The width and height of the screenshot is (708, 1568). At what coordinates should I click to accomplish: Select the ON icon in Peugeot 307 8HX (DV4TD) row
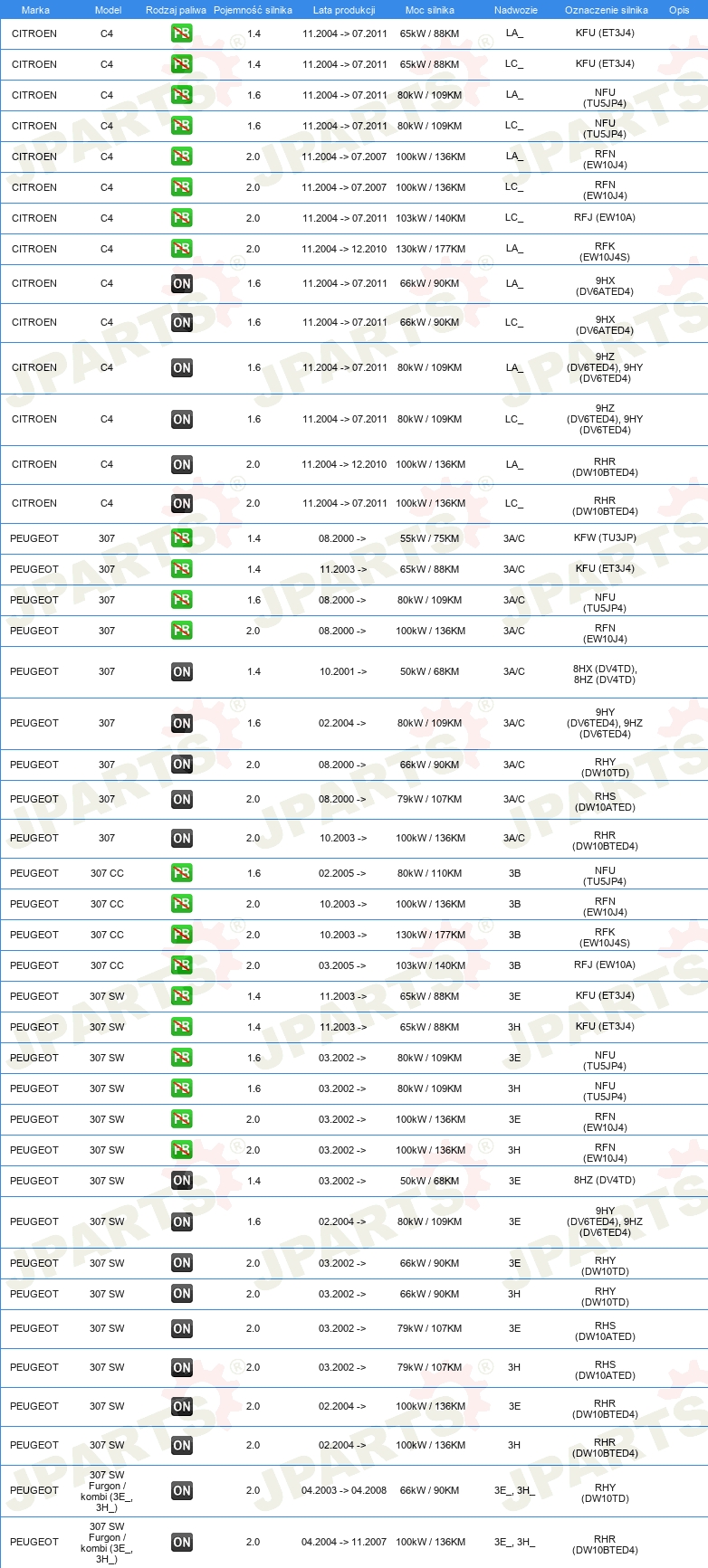[x=182, y=671]
